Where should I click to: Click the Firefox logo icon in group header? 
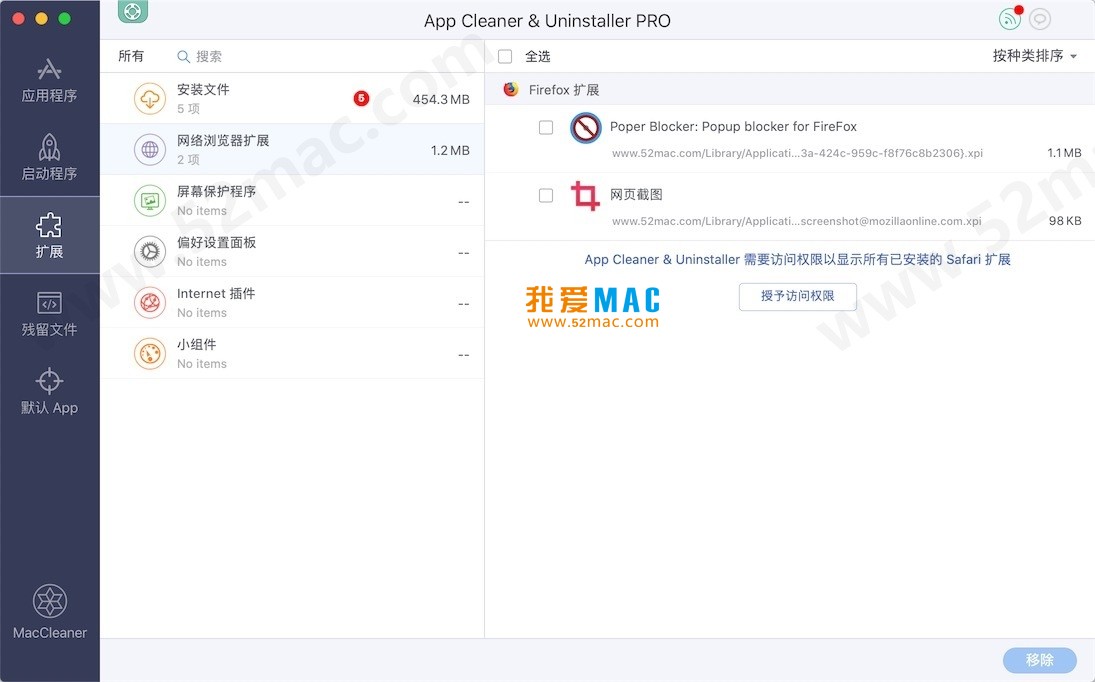(x=511, y=89)
